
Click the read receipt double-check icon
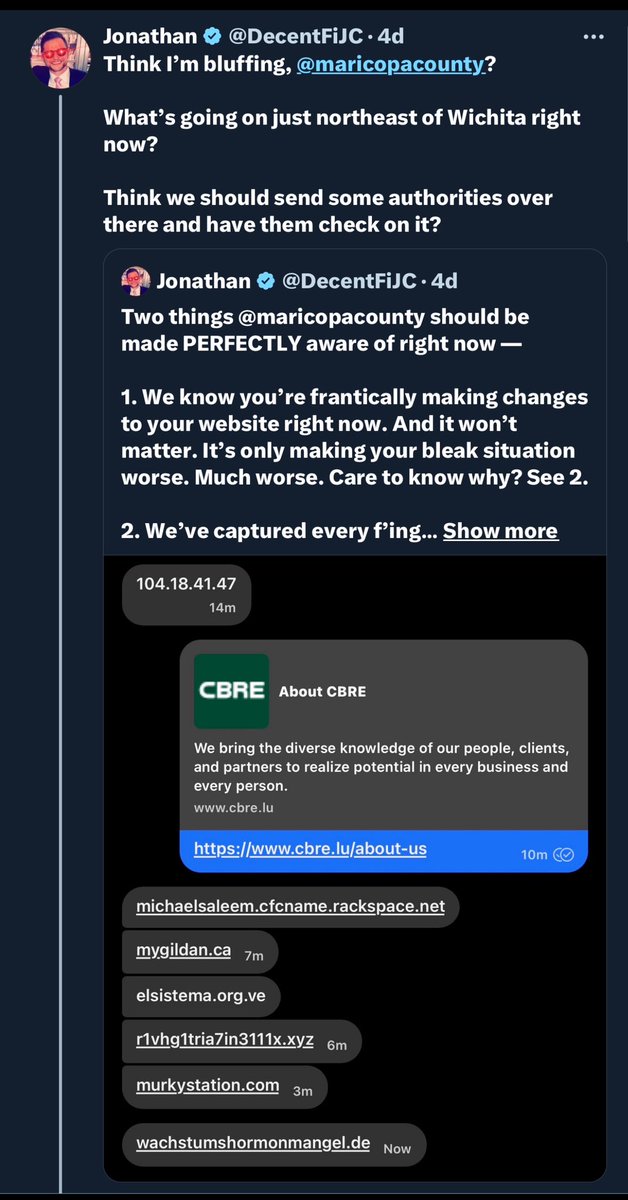tap(563, 854)
